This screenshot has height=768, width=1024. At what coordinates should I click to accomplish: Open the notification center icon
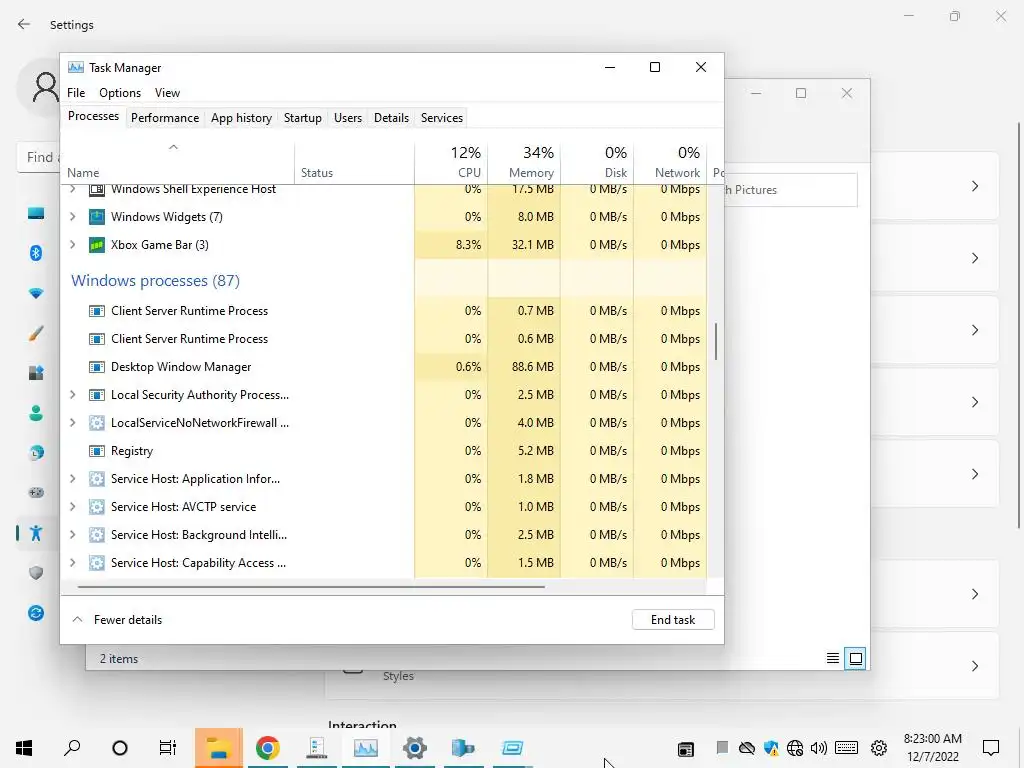[991, 748]
